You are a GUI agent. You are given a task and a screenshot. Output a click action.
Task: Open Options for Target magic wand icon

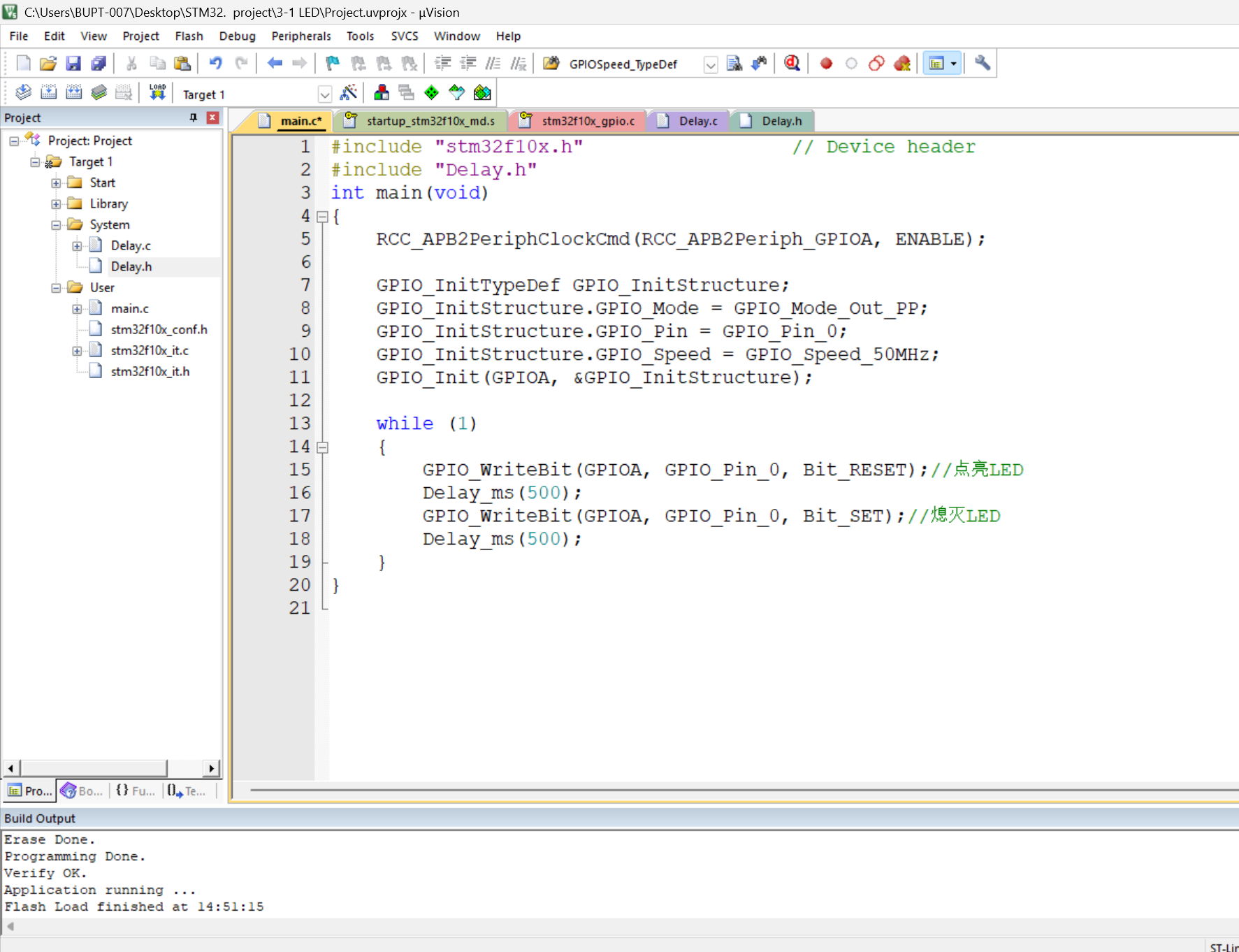(x=348, y=92)
